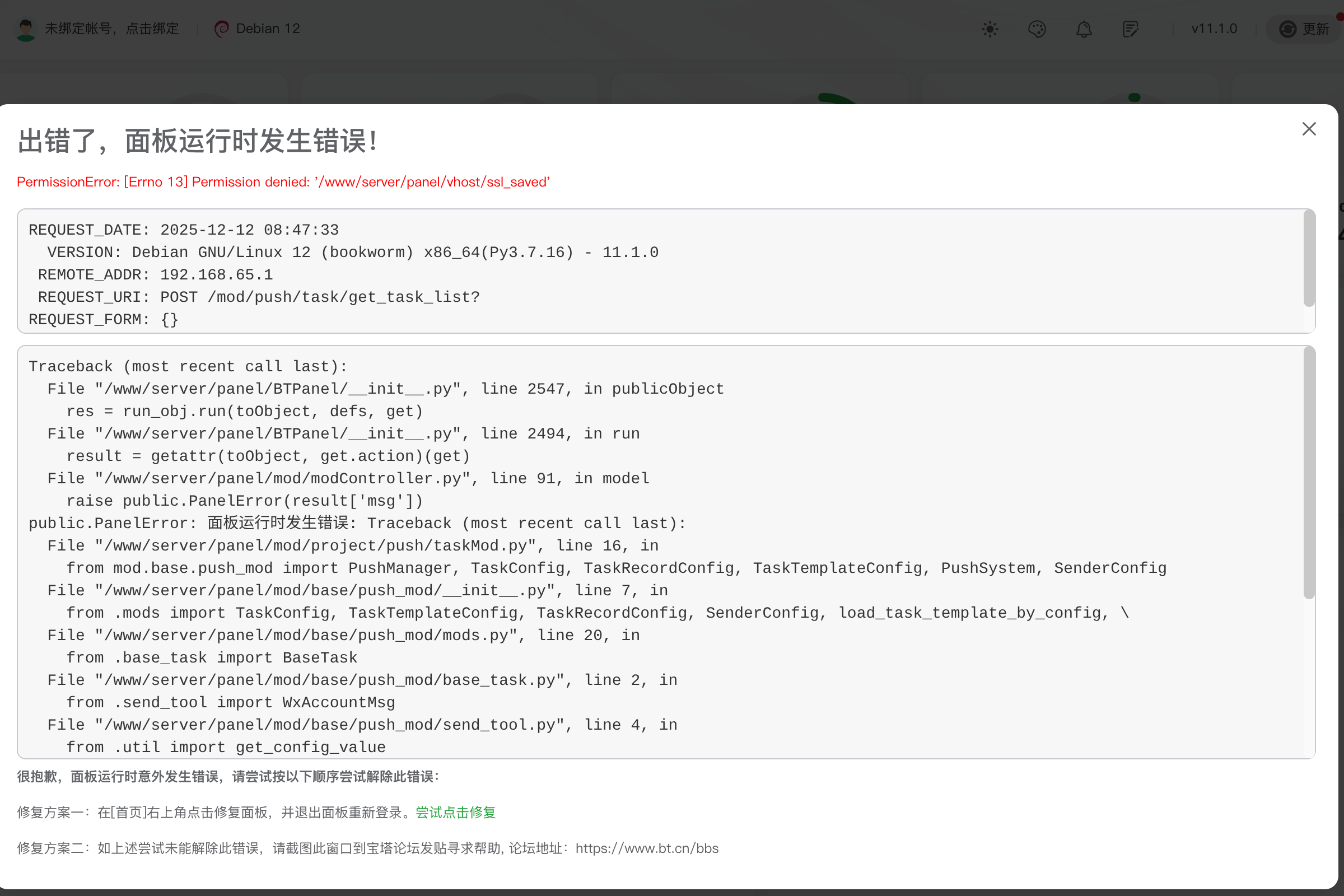Open the https://www.bt.cn/bbs forum address
The image size is (1344, 896).
647,848
